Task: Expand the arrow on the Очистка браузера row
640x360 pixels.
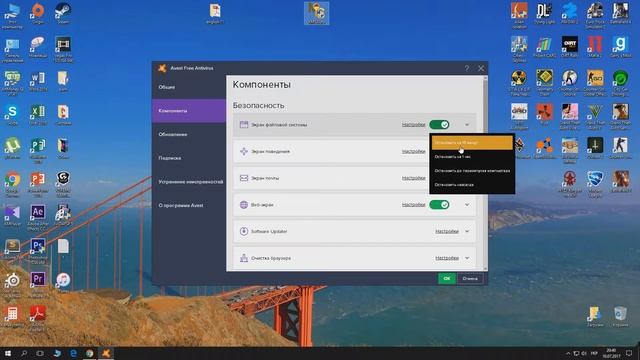Action: tap(467, 258)
